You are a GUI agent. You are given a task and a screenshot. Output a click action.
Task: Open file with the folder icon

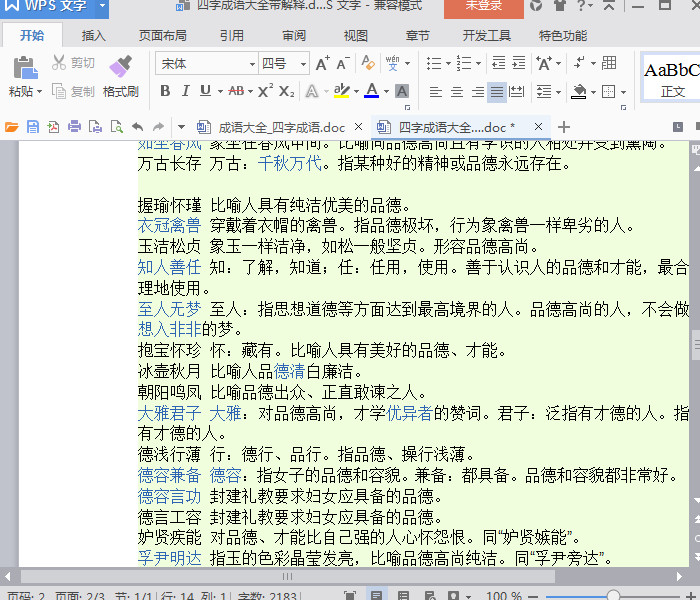[x=11, y=127]
